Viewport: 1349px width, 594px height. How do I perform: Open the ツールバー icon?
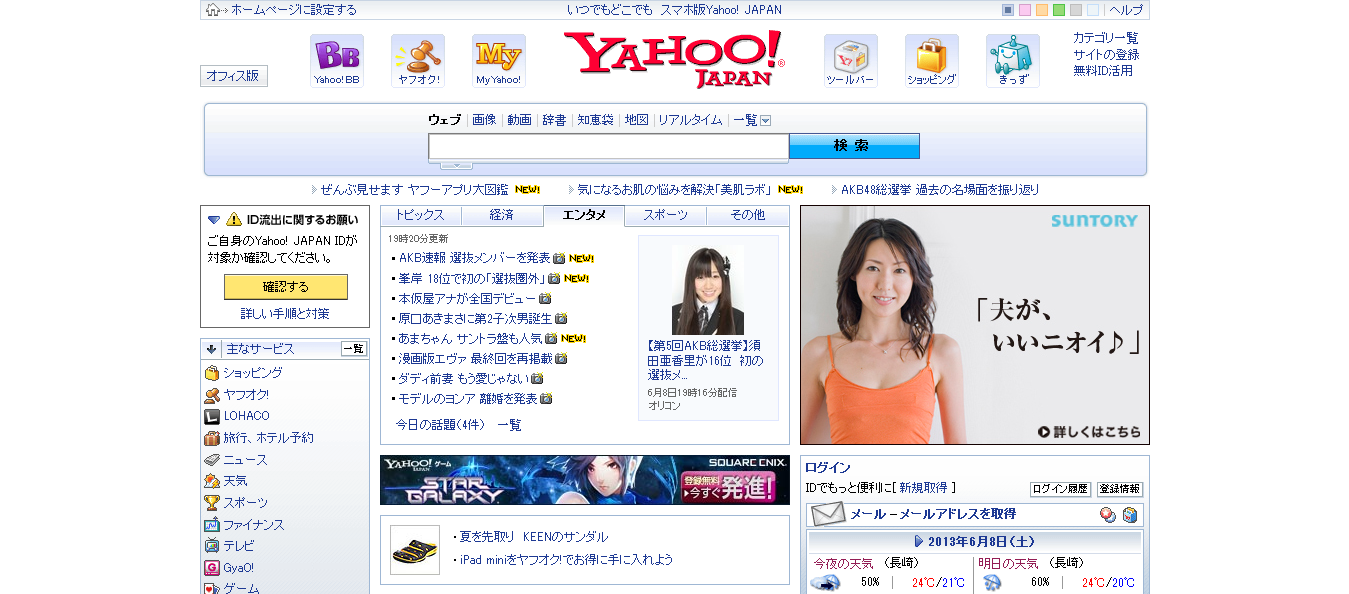click(851, 61)
